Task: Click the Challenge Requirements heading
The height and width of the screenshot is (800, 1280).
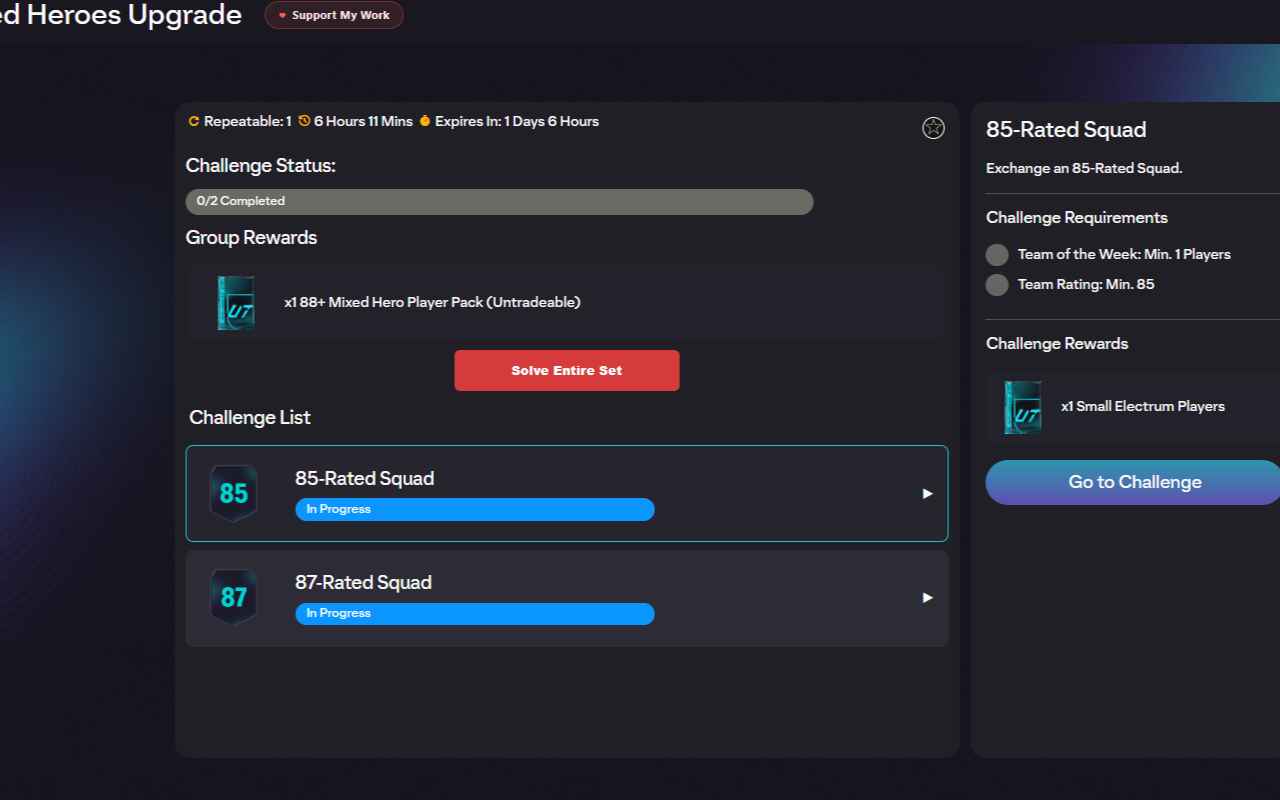Action: pyautogui.click(x=1077, y=217)
